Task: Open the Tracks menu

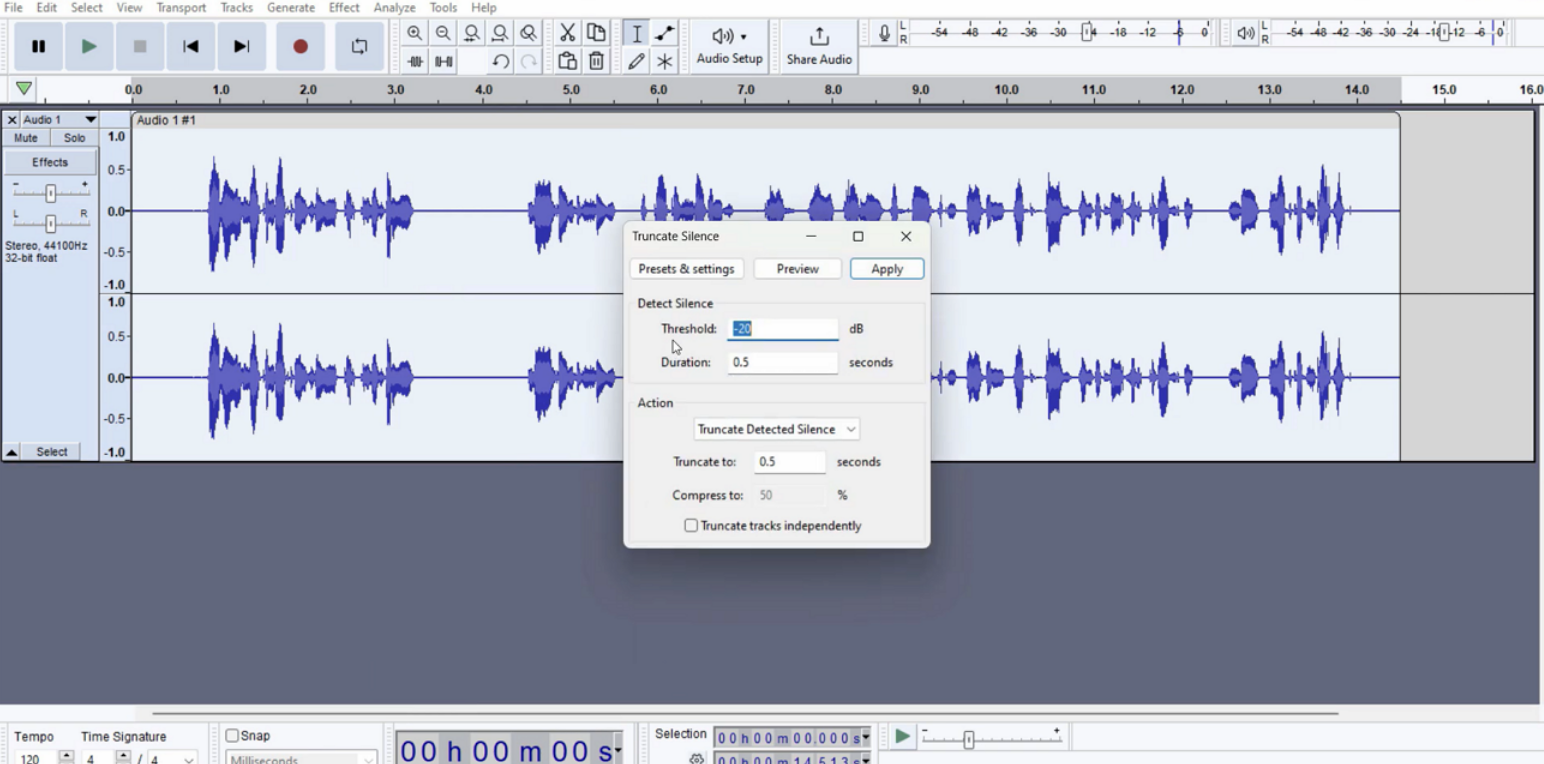Action: click(x=237, y=8)
